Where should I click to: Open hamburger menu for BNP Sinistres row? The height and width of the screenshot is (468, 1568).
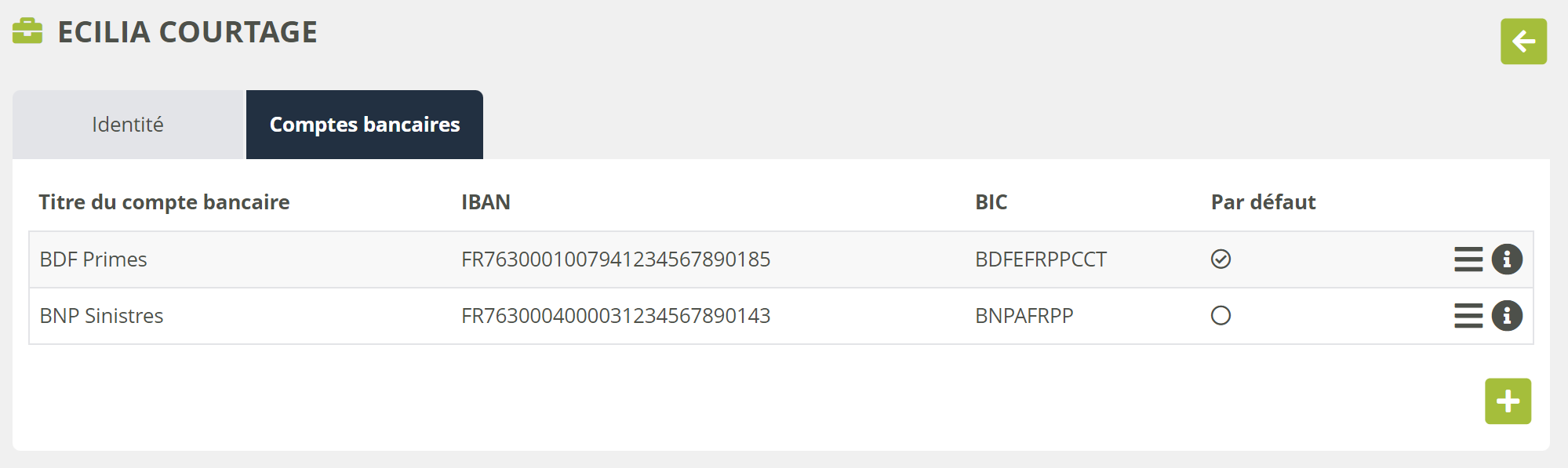point(1468,316)
